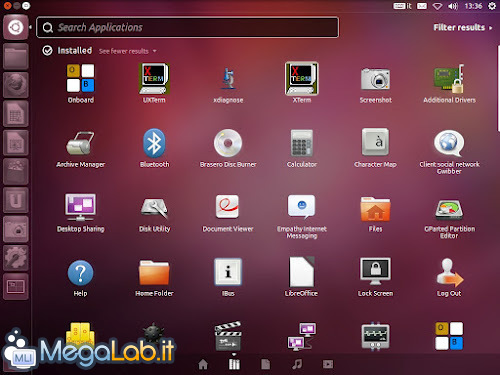500x375 pixels.
Task: Open System Settings in the launcher
Action: tap(16, 258)
